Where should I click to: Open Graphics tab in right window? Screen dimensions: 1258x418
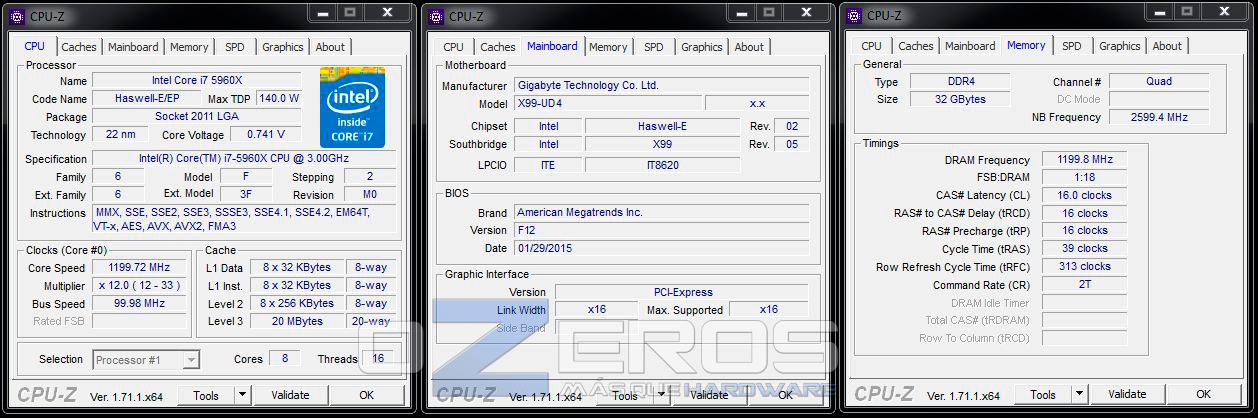[1120, 46]
